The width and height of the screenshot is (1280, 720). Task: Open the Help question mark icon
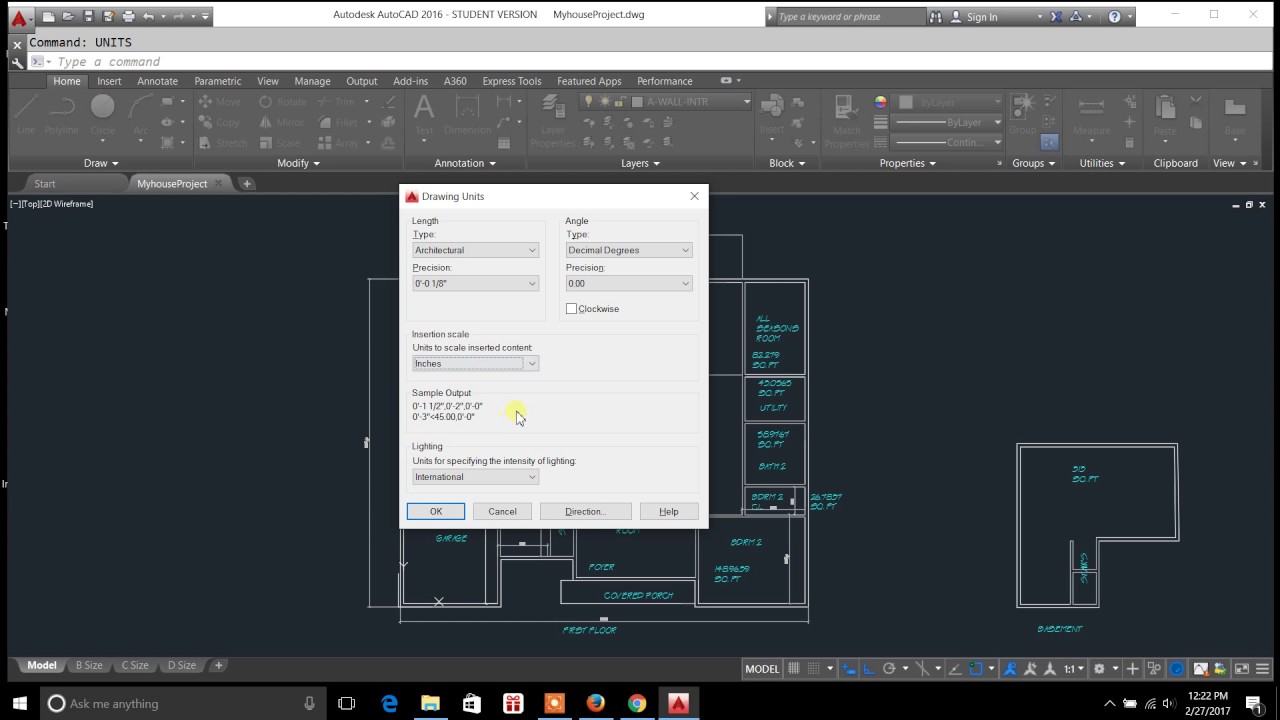pos(1115,17)
